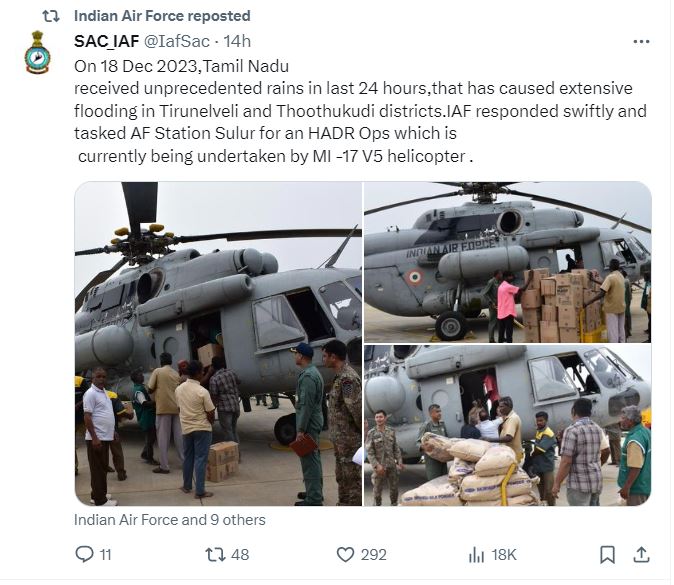The width and height of the screenshot is (674, 585).
Task: Click the Indian Air Force reposted label
Action: (162, 16)
